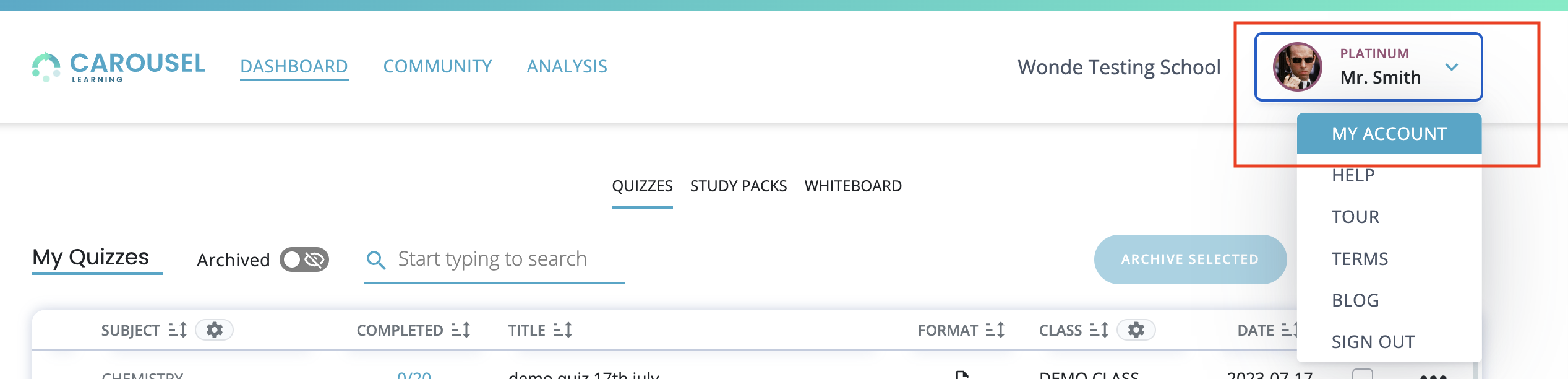The height and width of the screenshot is (379, 1568).
Task: Toggle the Archived quizzes switch
Action: pos(304,259)
